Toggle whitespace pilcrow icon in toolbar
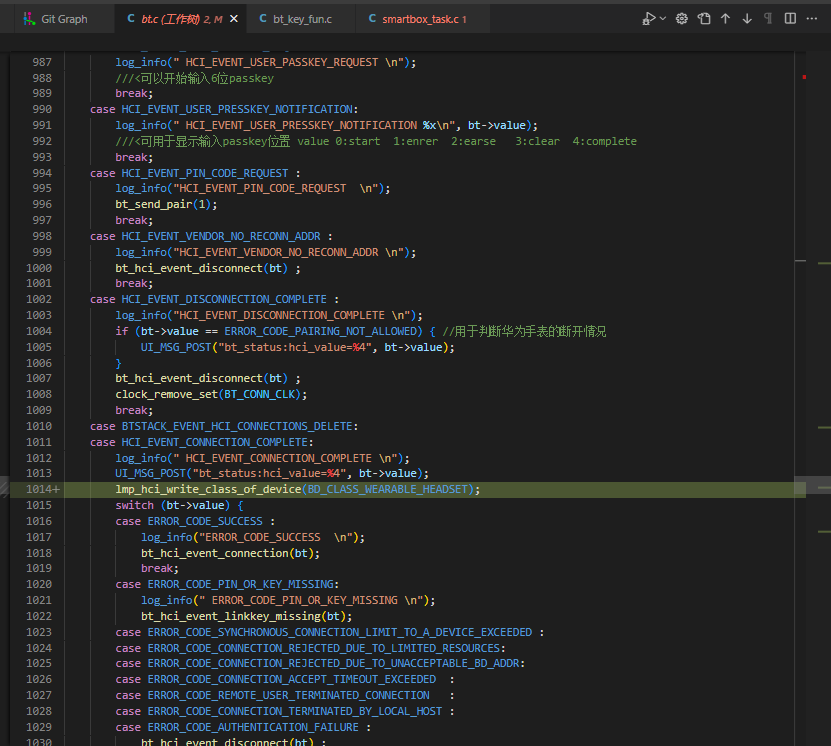 click(x=768, y=19)
